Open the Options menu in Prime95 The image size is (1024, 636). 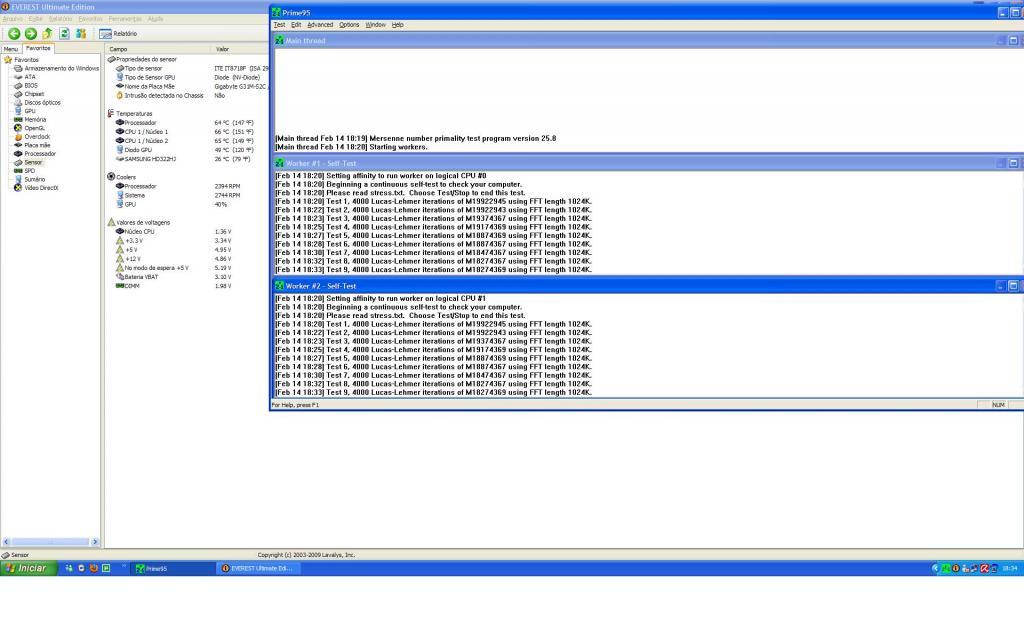pos(349,25)
